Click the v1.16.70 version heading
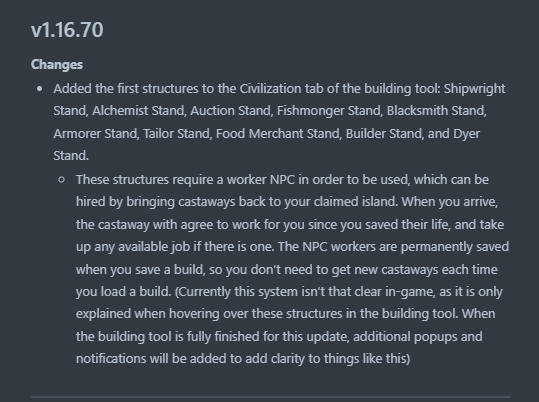Image resolution: width=539 pixels, height=402 pixels. [x=67, y=30]
